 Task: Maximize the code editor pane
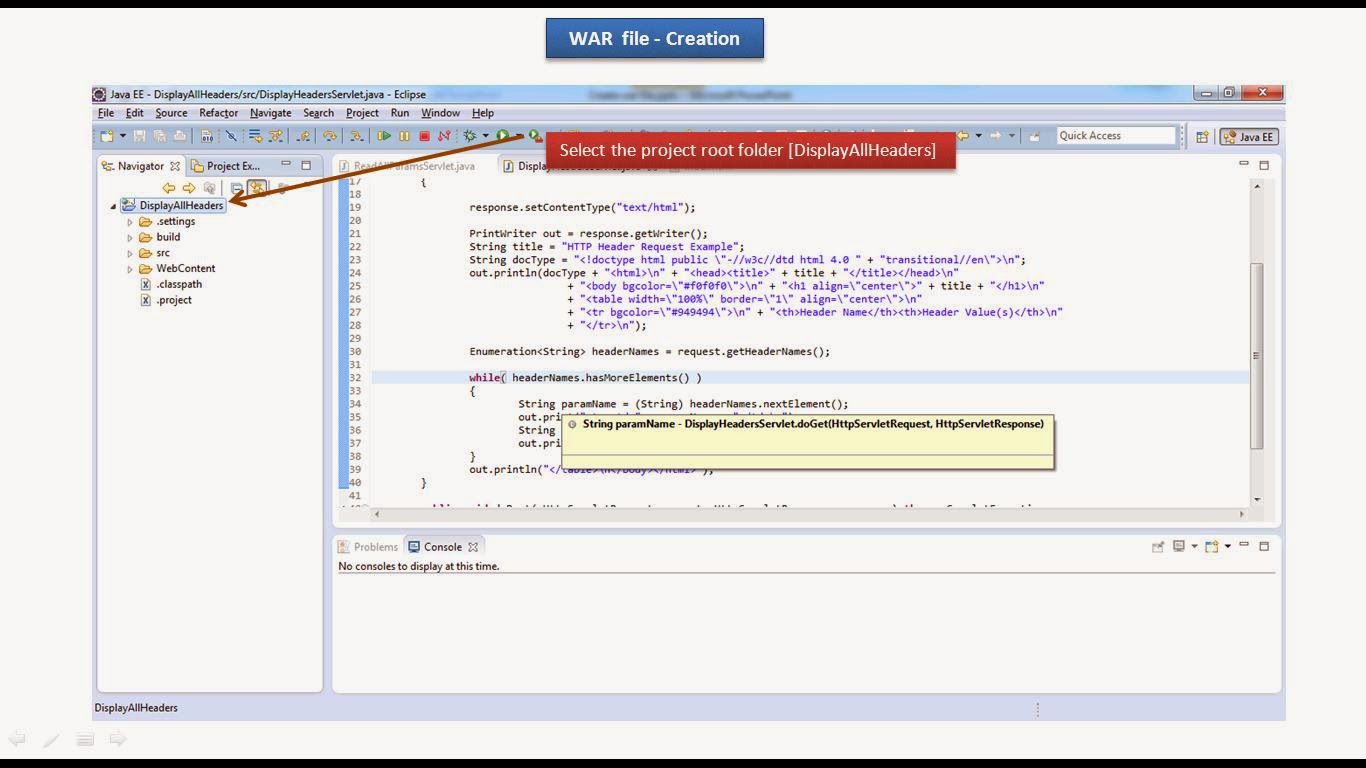[x=1263, y=165]
